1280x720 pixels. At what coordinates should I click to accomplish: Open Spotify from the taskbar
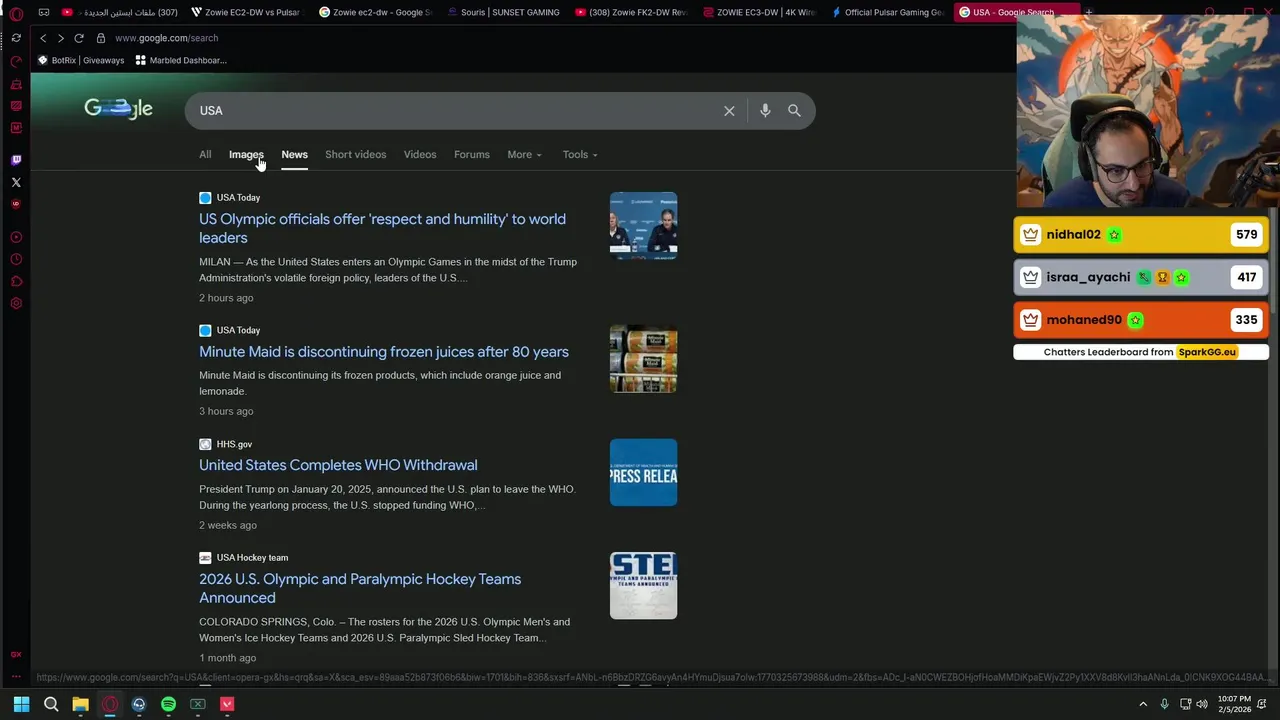coord(168,704)
